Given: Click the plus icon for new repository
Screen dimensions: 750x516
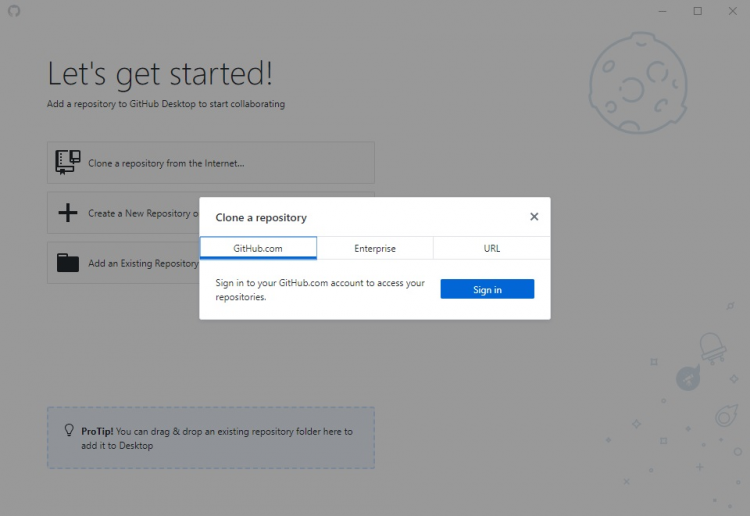Looking at the screenshot, I should [x=68, y=213].
